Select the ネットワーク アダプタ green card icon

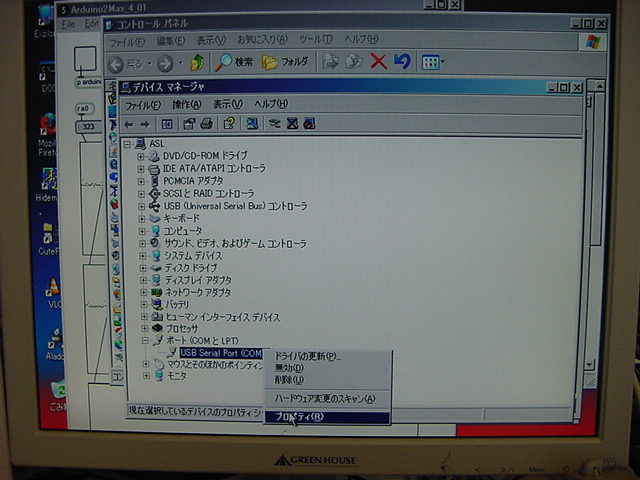click(156, 292)
